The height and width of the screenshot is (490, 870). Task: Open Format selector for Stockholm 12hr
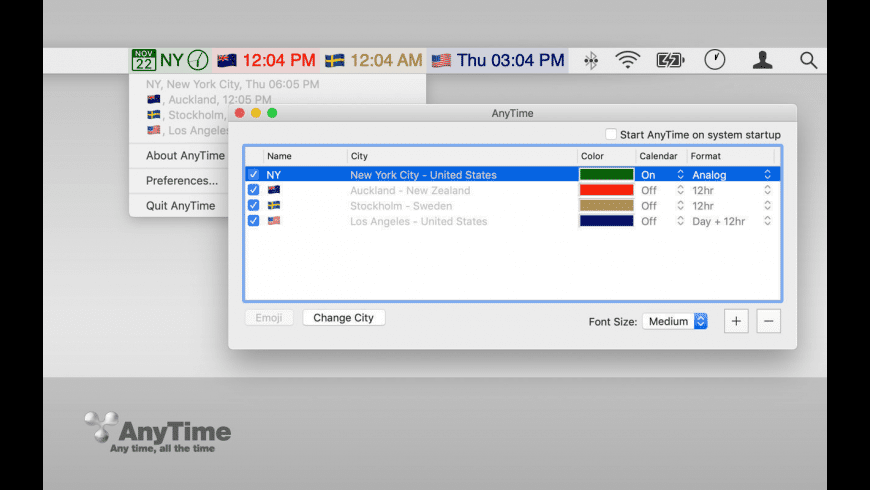coord(731,205)
